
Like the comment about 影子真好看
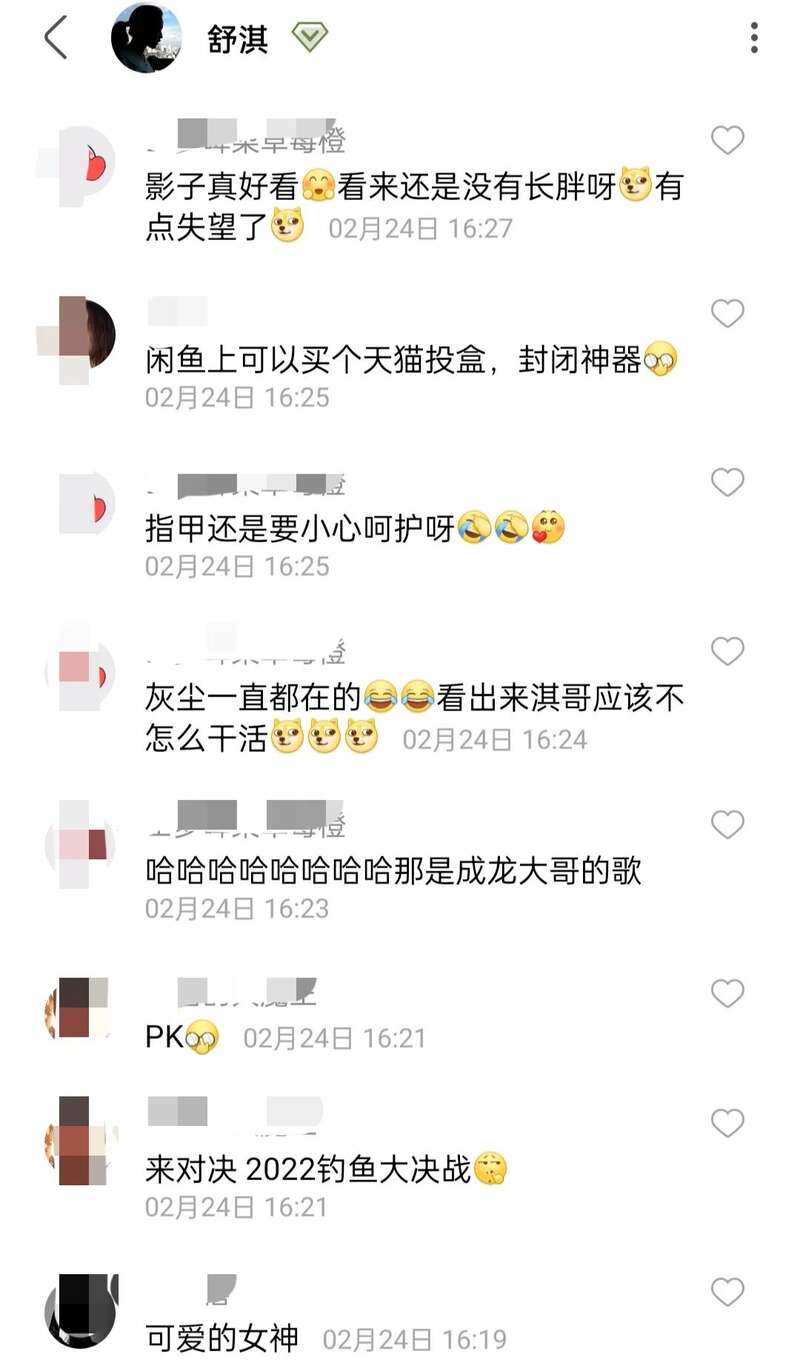[727, 141]
